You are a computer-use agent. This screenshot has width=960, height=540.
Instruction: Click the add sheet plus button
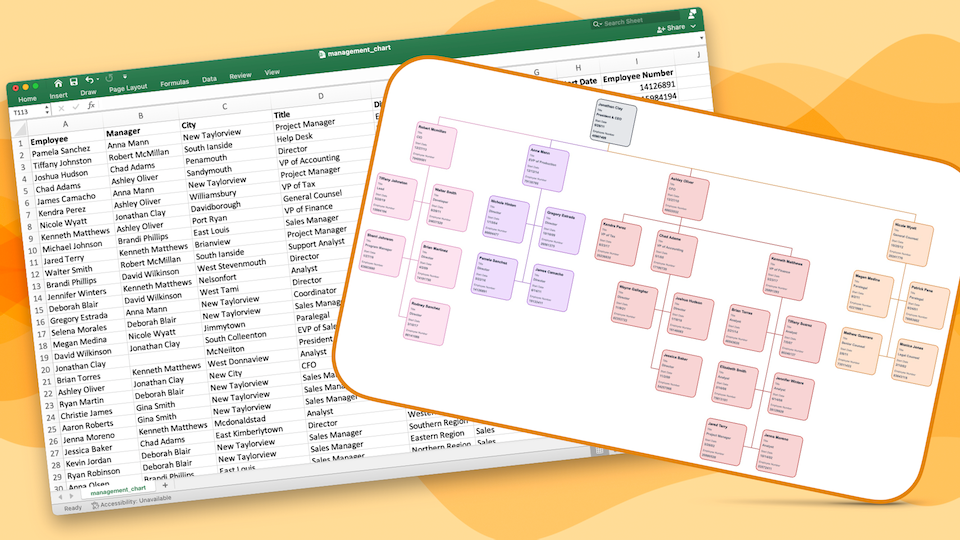tap(165, 485)
